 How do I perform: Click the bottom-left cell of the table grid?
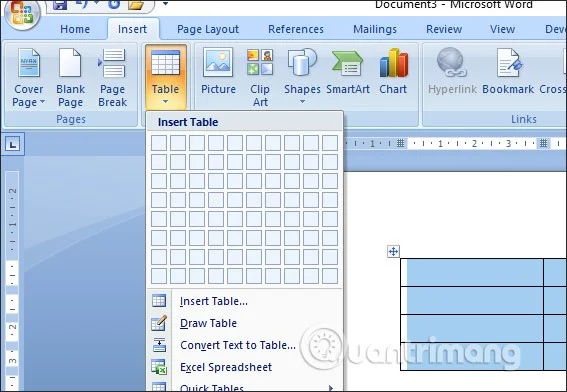[159, 276]
